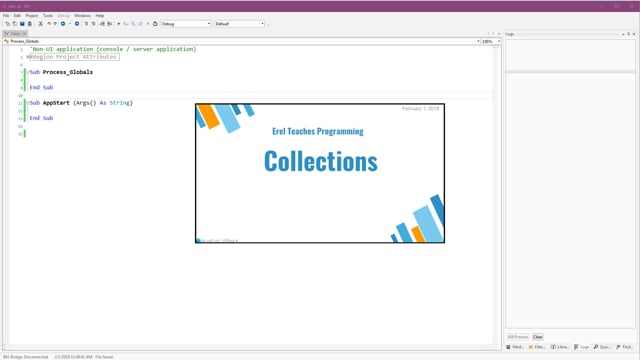Open the File menu
This screenshot has height=360, width=640.
(x=6, y=16)
